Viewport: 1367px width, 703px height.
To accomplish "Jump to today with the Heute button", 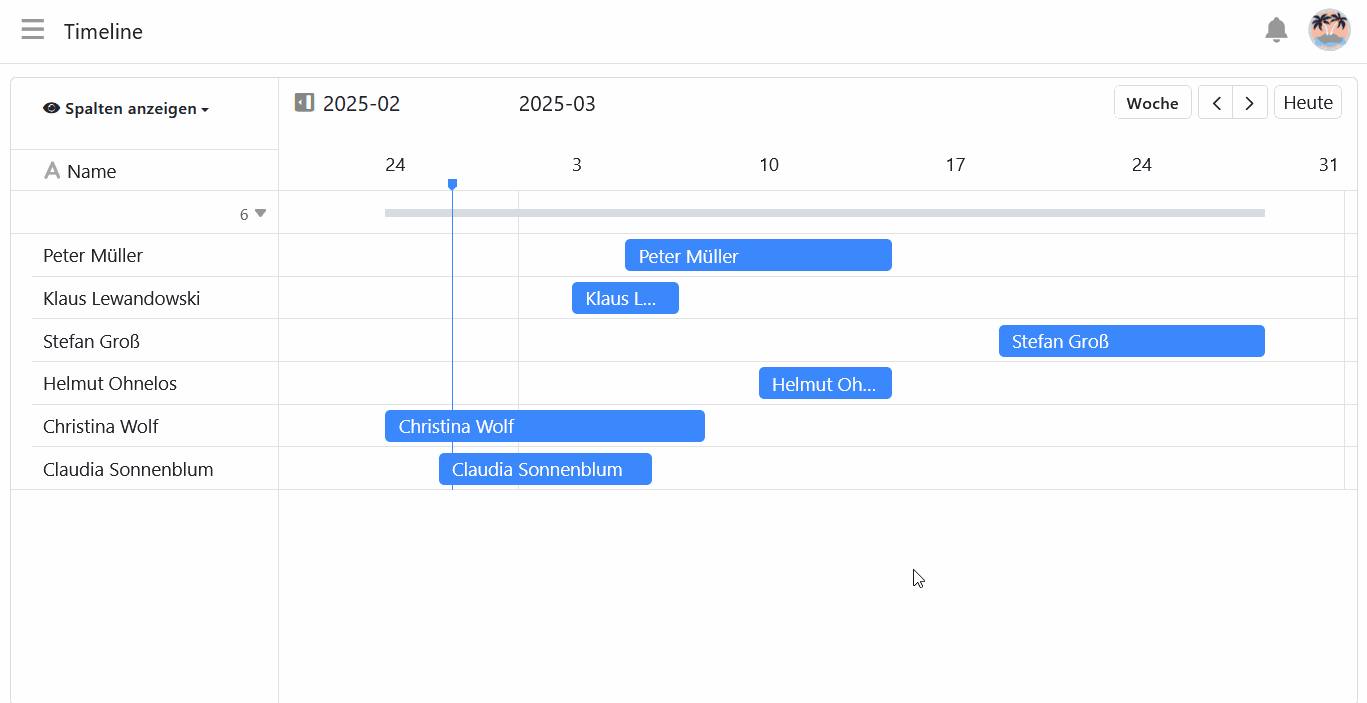I will [x=1307, y=103].
